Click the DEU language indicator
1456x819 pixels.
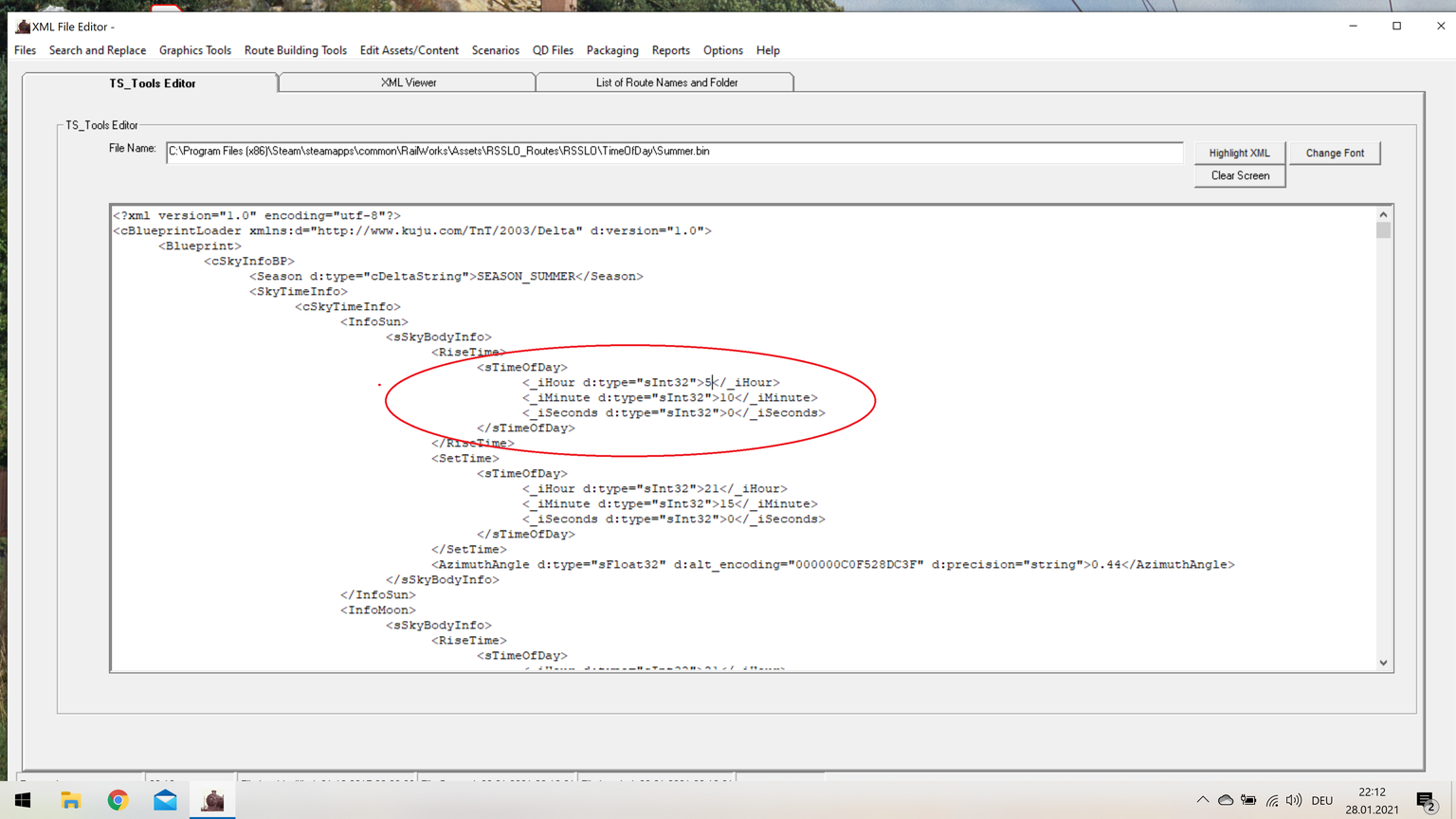(1322, 800)
